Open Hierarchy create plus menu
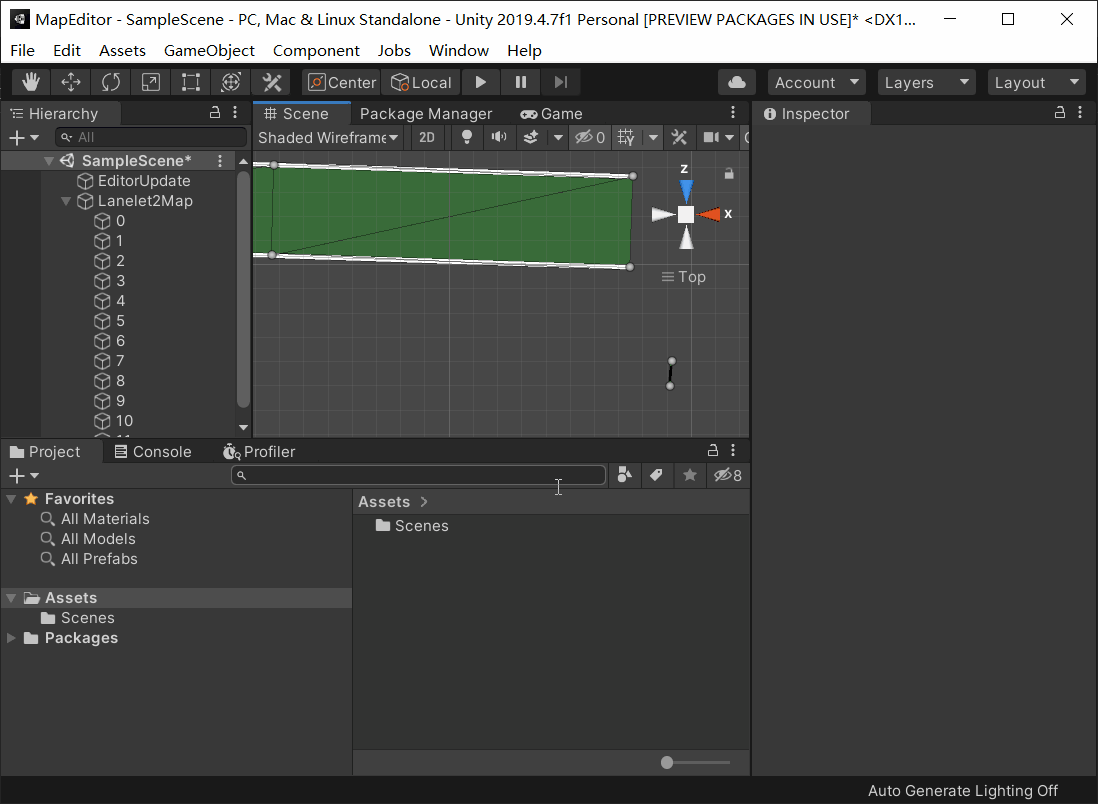The width and height of the screenshot is (1098, 804). coord(23,137)
